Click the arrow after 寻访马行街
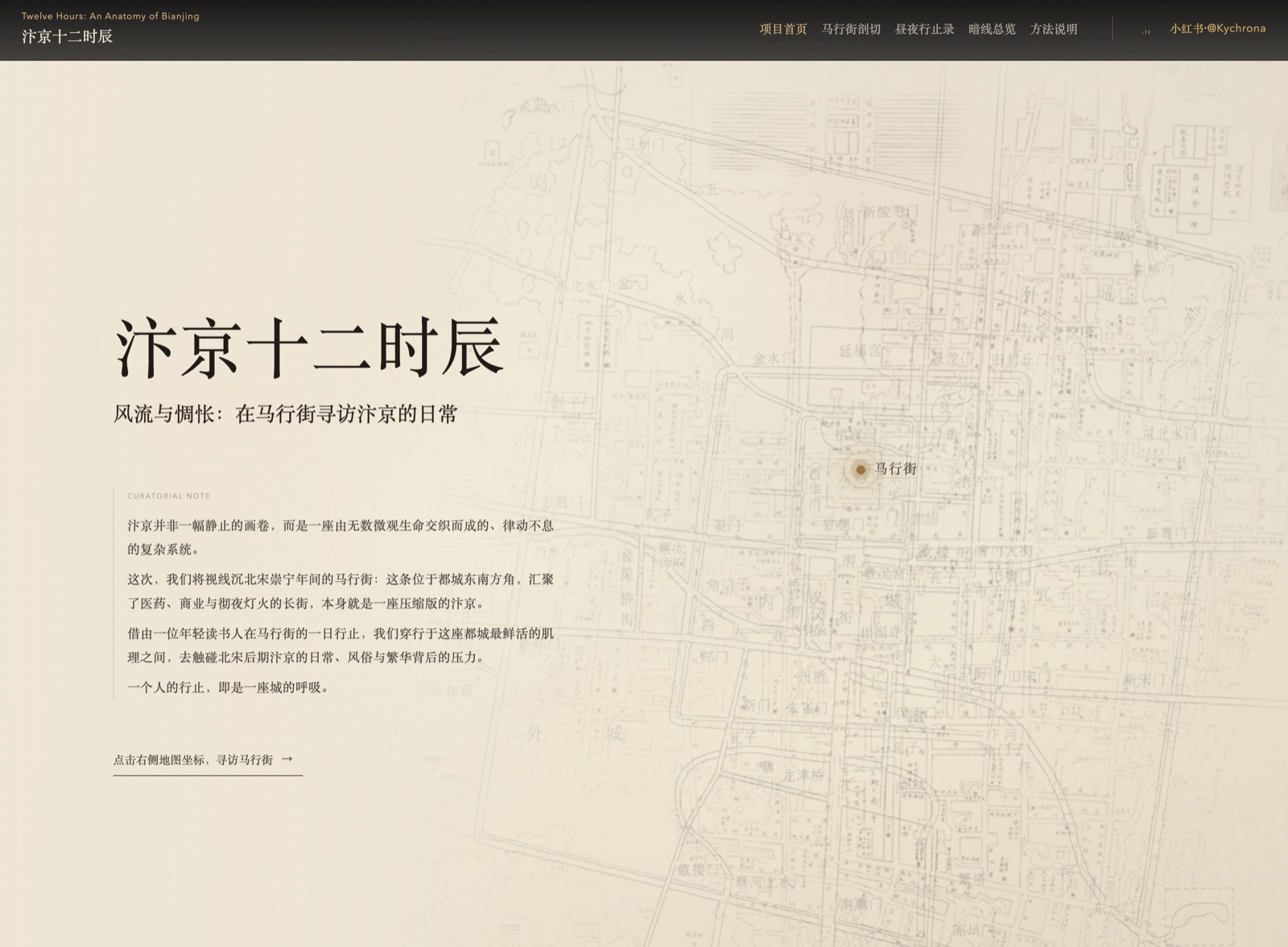This screenshot has height=947, width=1288. click(287, 759)
